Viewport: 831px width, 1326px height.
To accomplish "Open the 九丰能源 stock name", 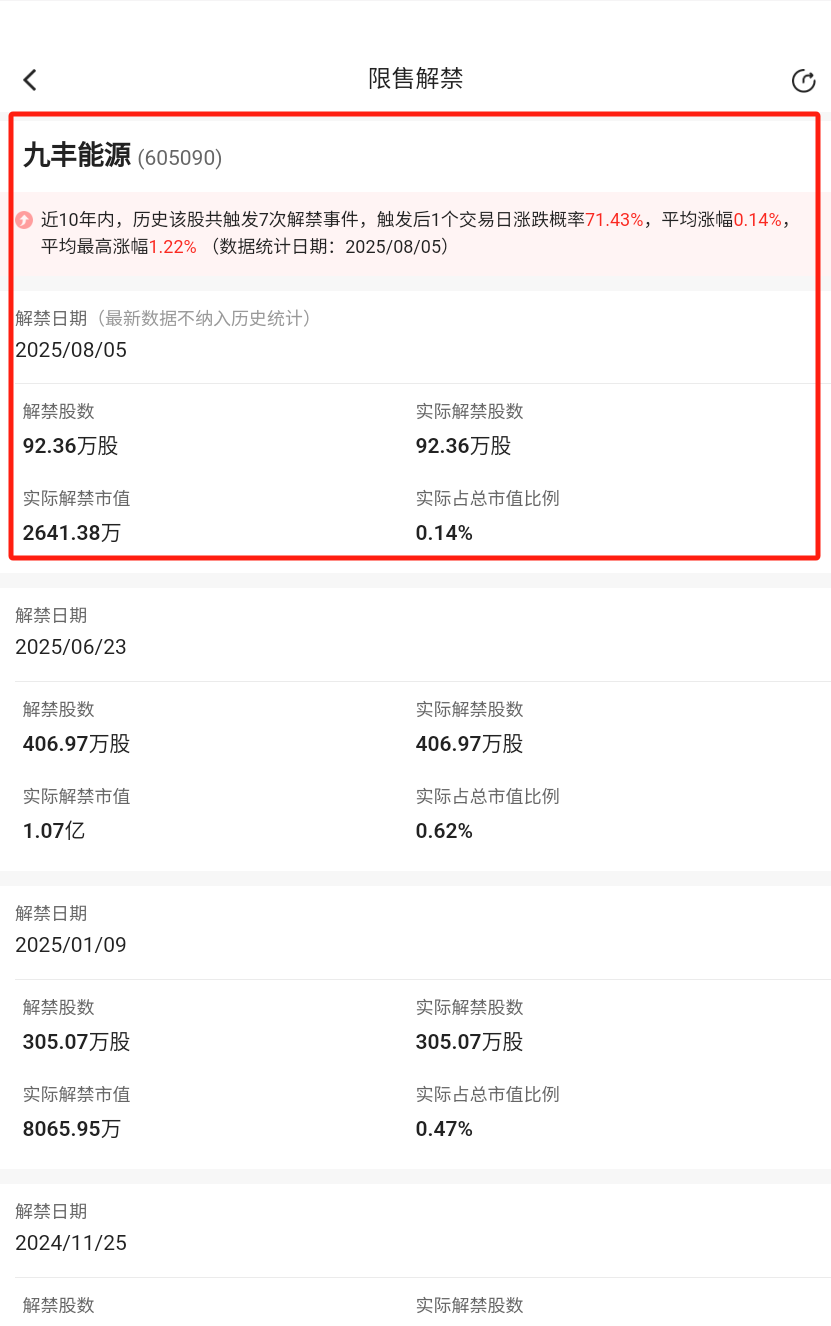I will pyautogui.click(x=77, y=155).
